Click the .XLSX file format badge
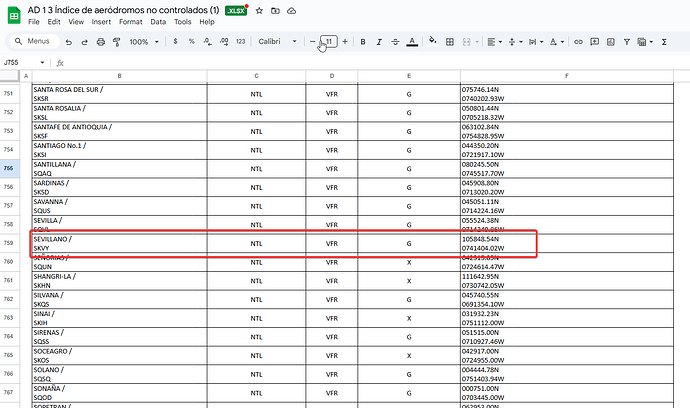The height and width of the screenshot is (408, 690). pos(236,11)
